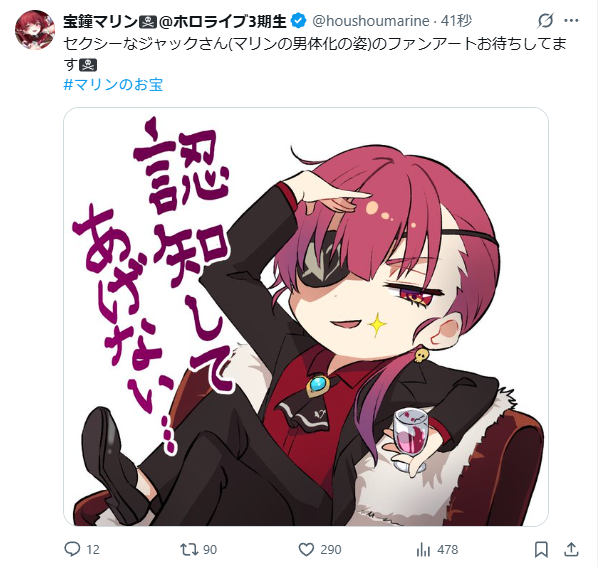
Task: Enlarge the attached chibi pirate illustration
Action: pos(306,317)
